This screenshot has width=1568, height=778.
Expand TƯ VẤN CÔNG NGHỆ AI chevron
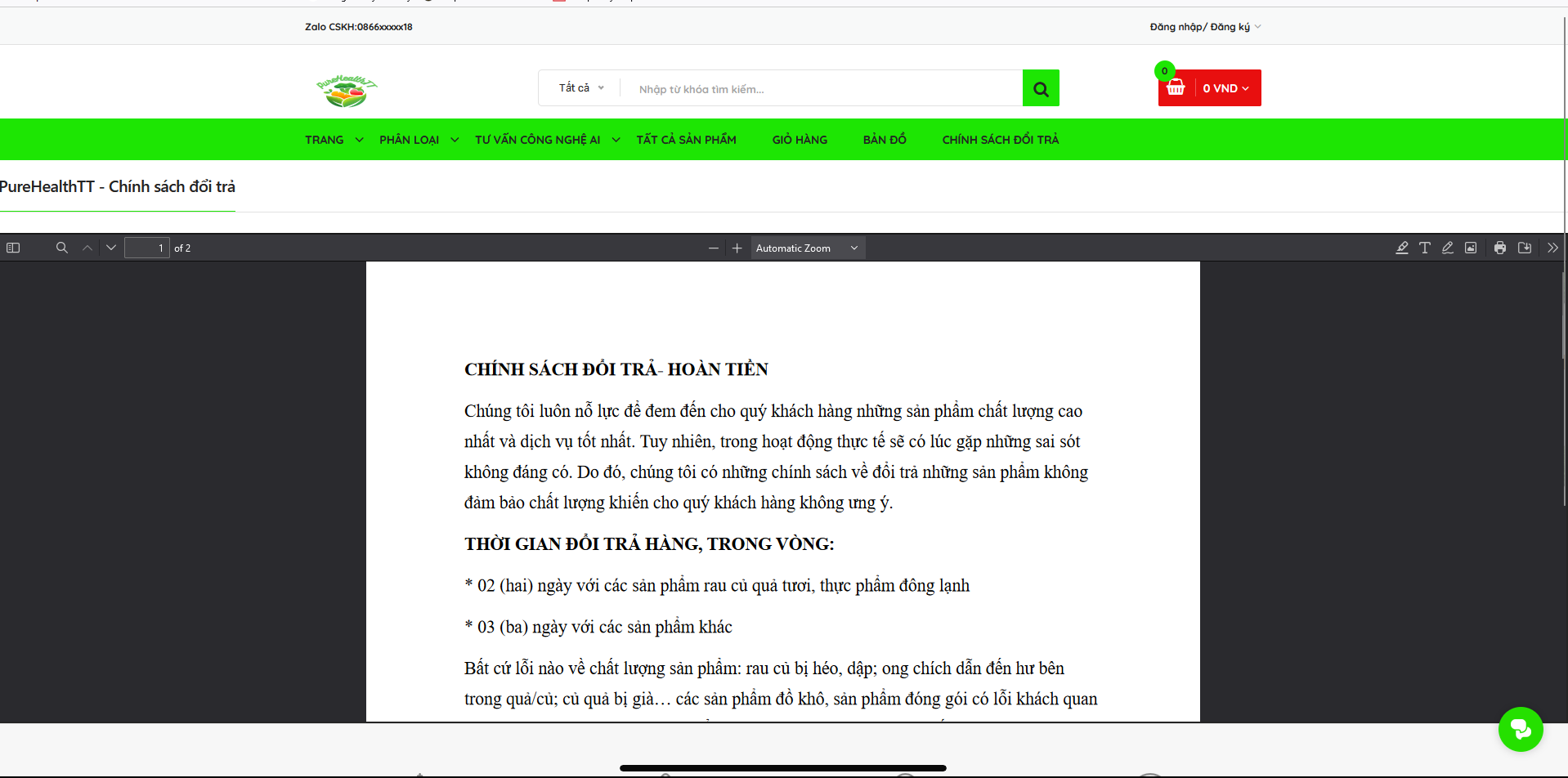616,140
